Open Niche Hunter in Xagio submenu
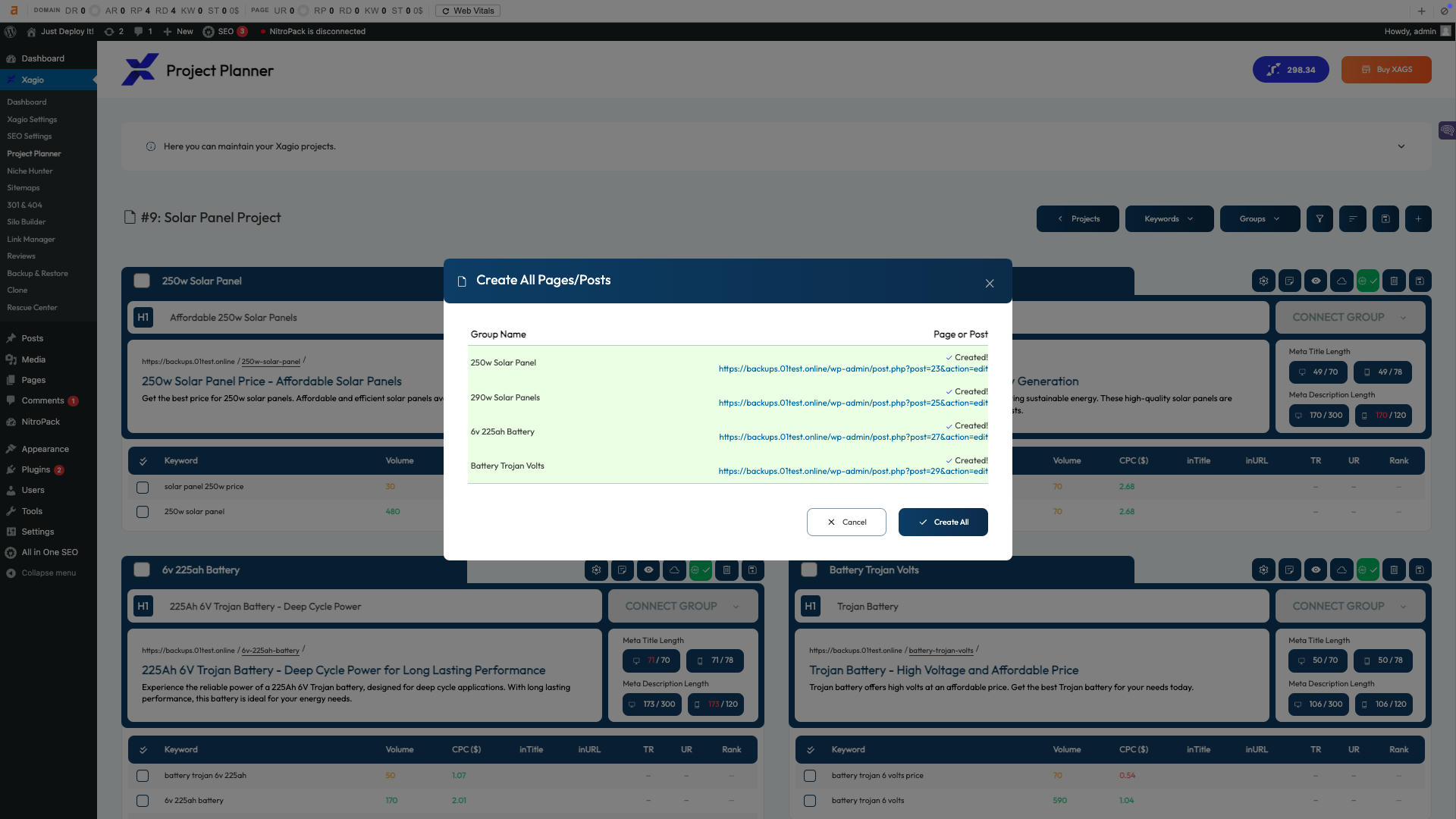 (x=30, y=171)
